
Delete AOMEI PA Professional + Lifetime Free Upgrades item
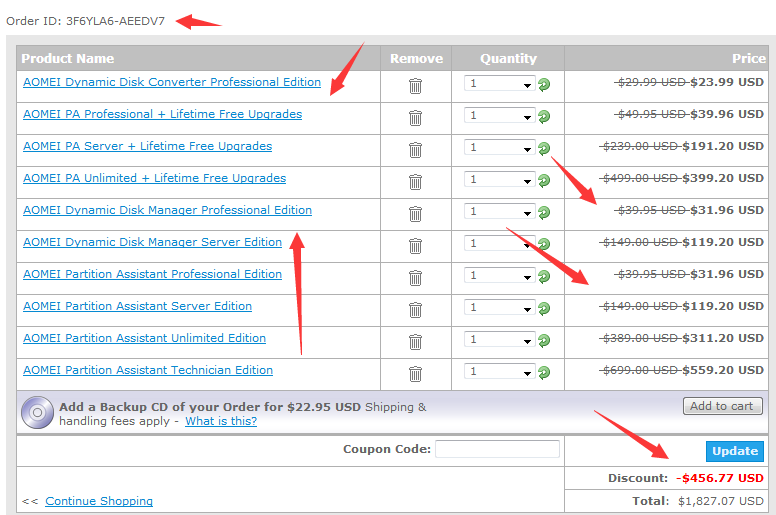click(x=415, y=118)
